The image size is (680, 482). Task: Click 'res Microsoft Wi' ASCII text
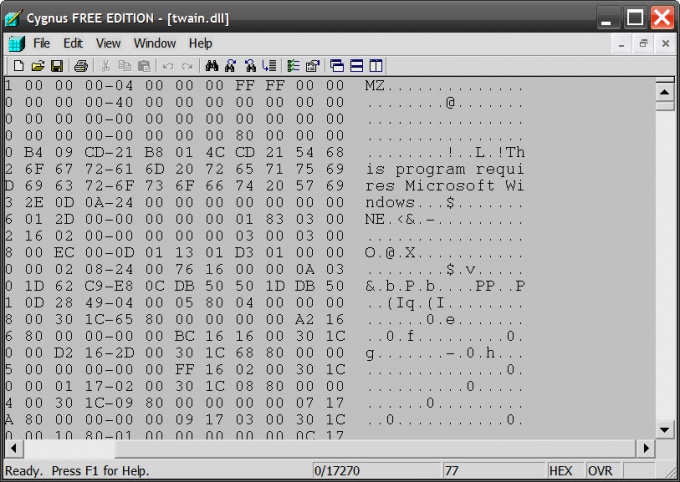click(x=445, y=186)
